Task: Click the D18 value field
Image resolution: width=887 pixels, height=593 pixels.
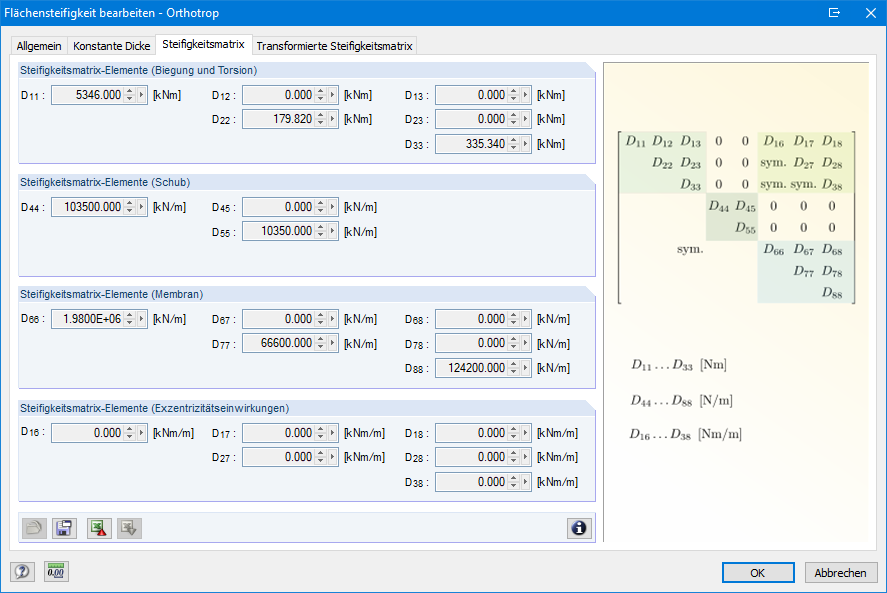Action: point(472,433)
